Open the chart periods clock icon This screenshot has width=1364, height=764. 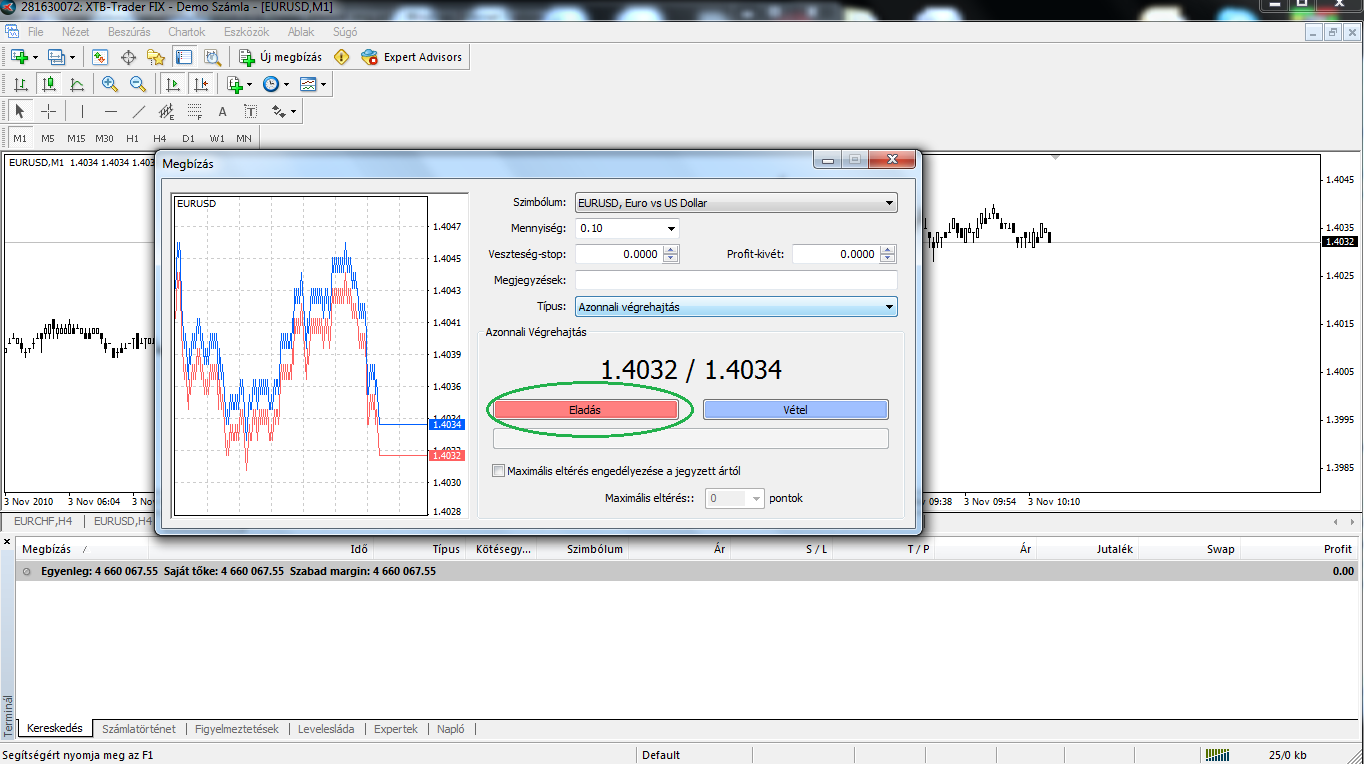coord(270,85)
